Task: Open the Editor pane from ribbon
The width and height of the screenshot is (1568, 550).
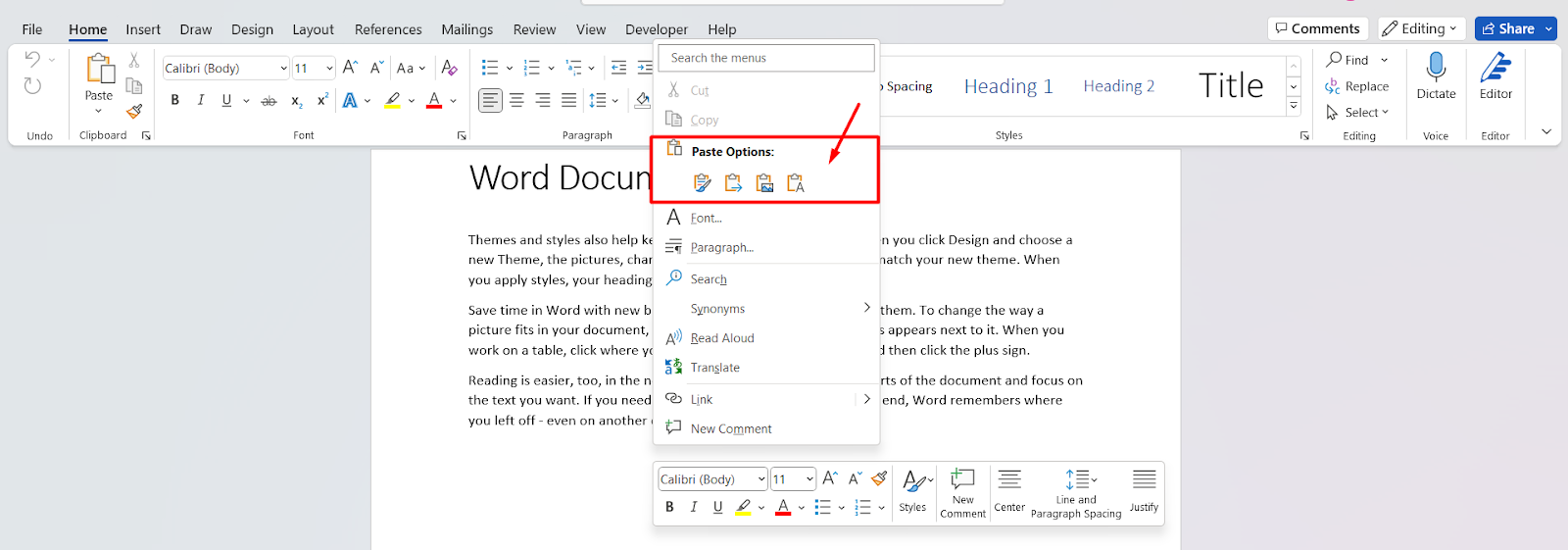Action: (x=1495, y=75)
